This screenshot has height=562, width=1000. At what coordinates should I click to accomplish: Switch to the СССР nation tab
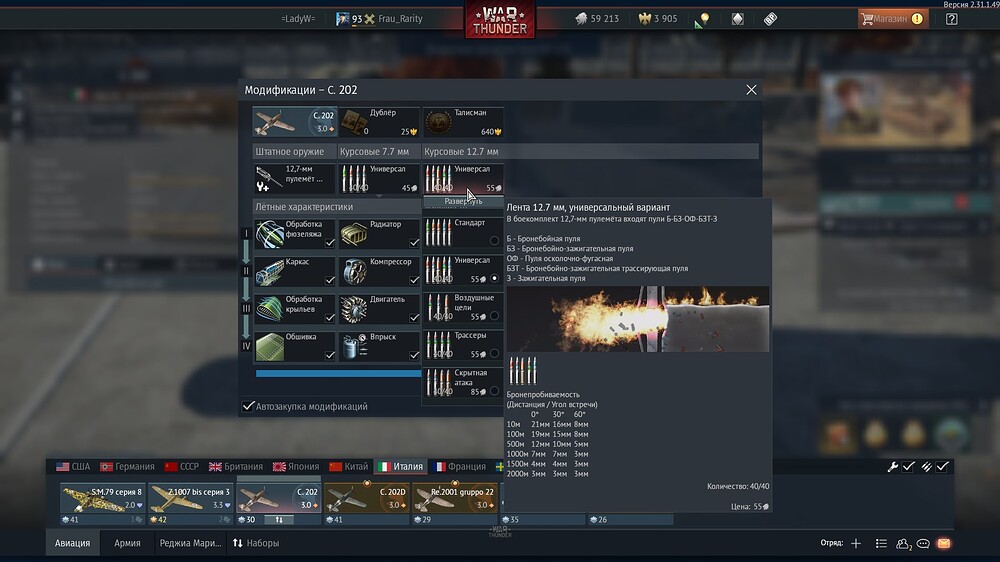[x=182, y=466]
